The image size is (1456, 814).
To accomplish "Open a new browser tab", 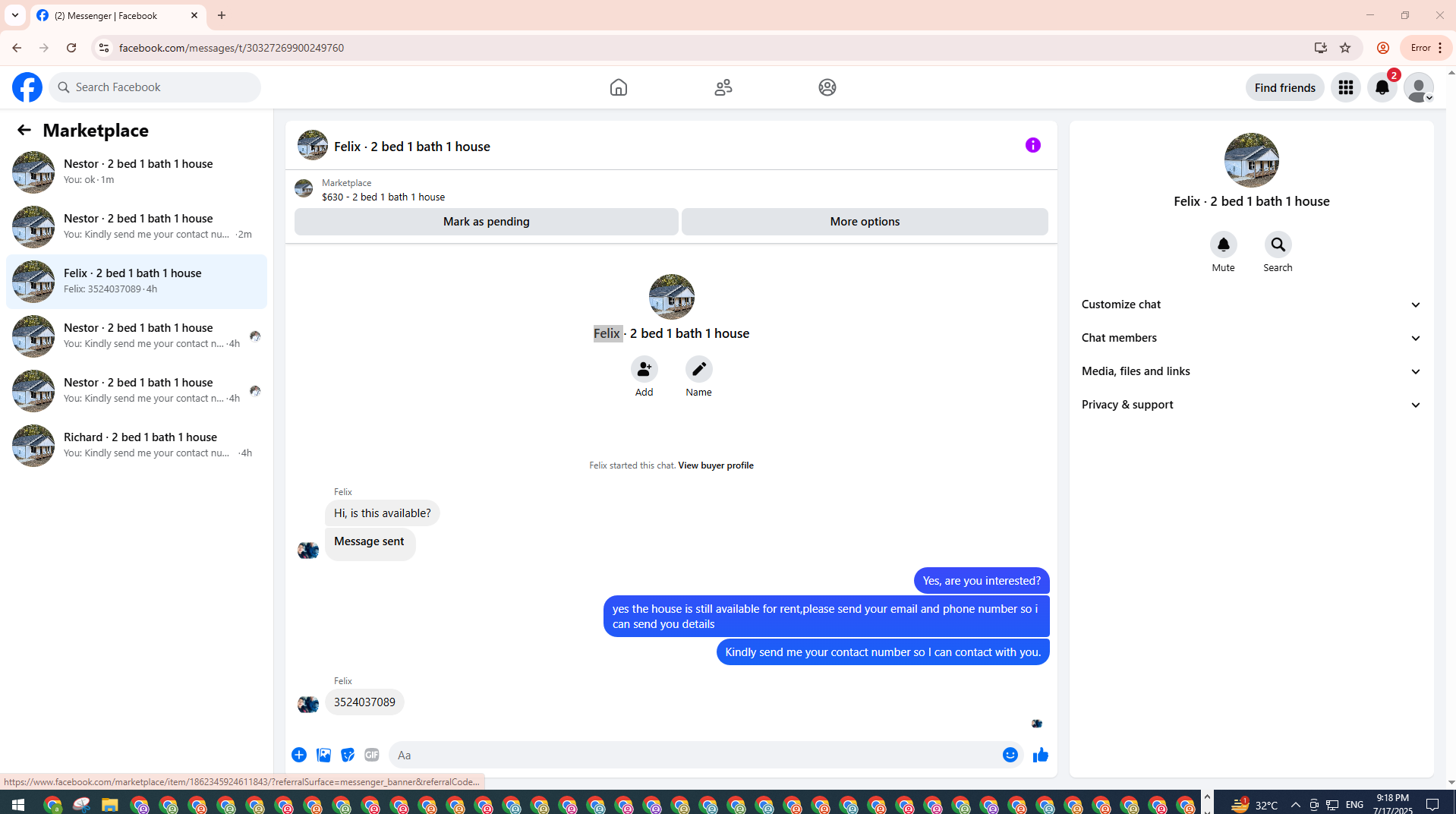I will 222,15.
